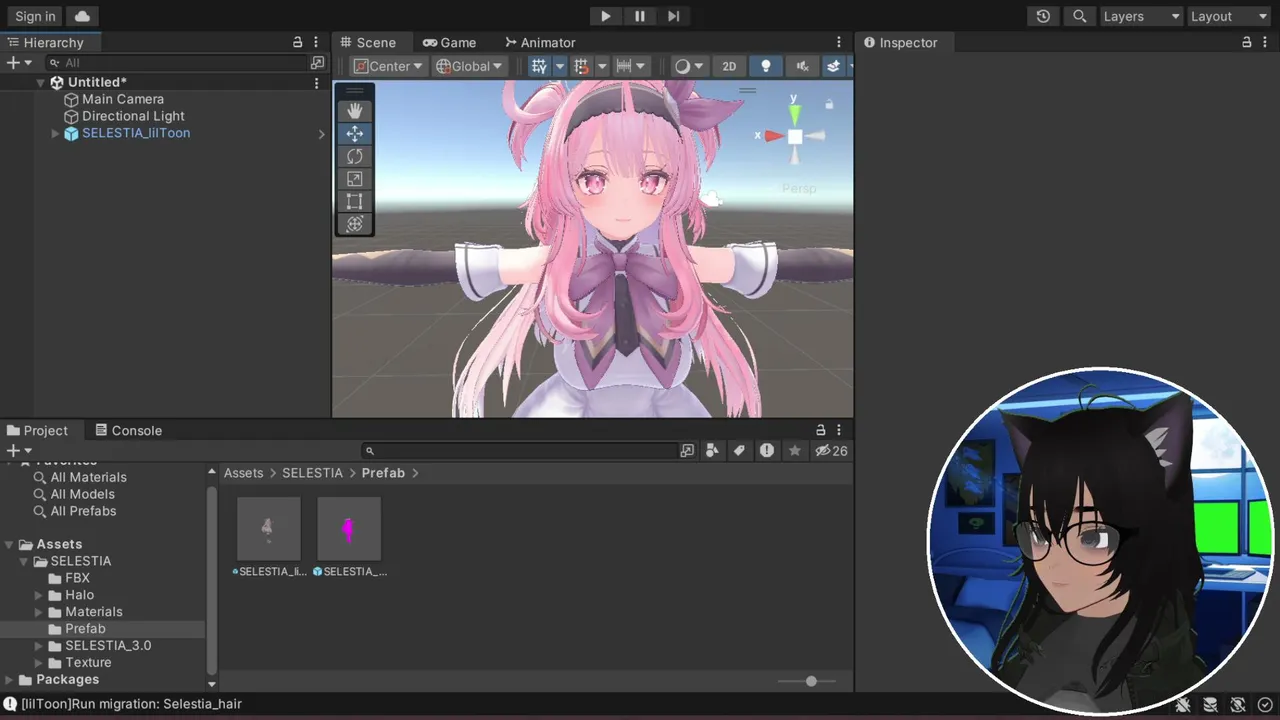The image size is (1280, 720).
Task: Toggle scene lighting lightbulb
Action: 766,66
